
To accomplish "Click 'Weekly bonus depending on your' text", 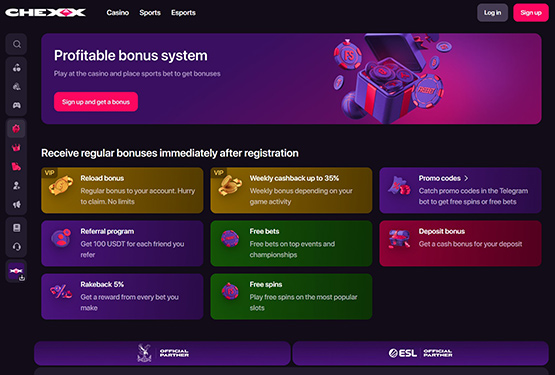I will (x=301, y=191).
